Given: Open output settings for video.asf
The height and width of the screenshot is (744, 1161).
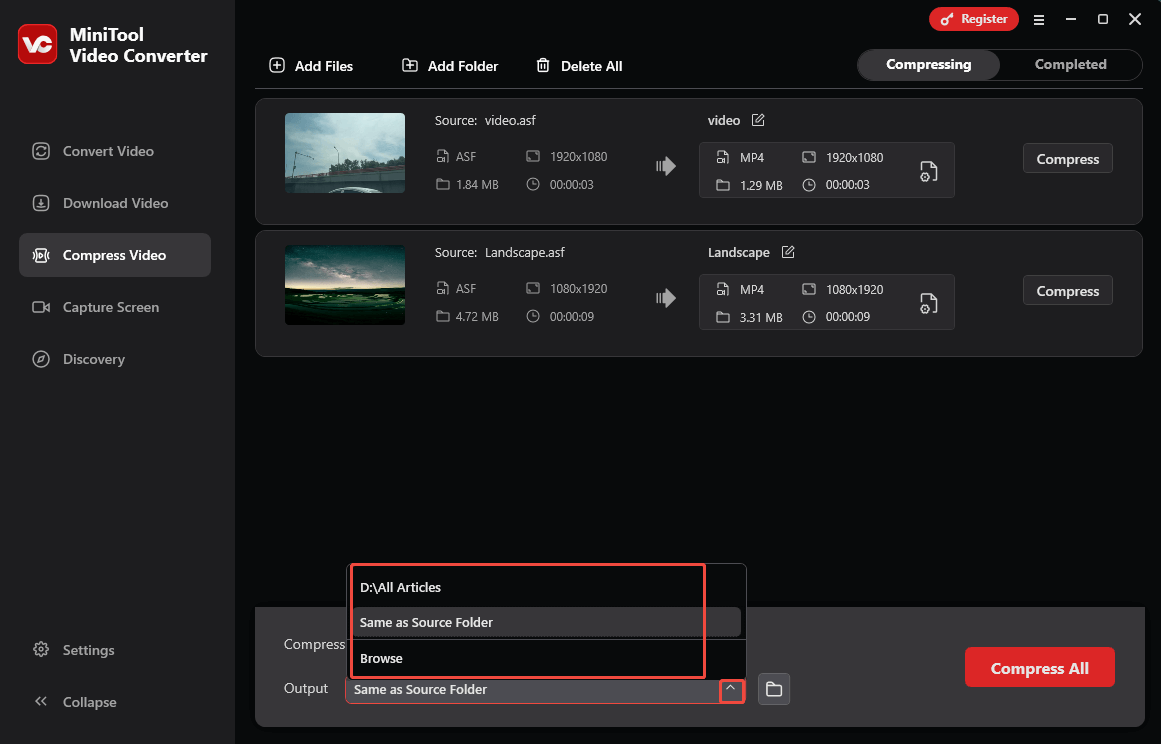Looking at the screenshot, I should (x=928, y=170).
